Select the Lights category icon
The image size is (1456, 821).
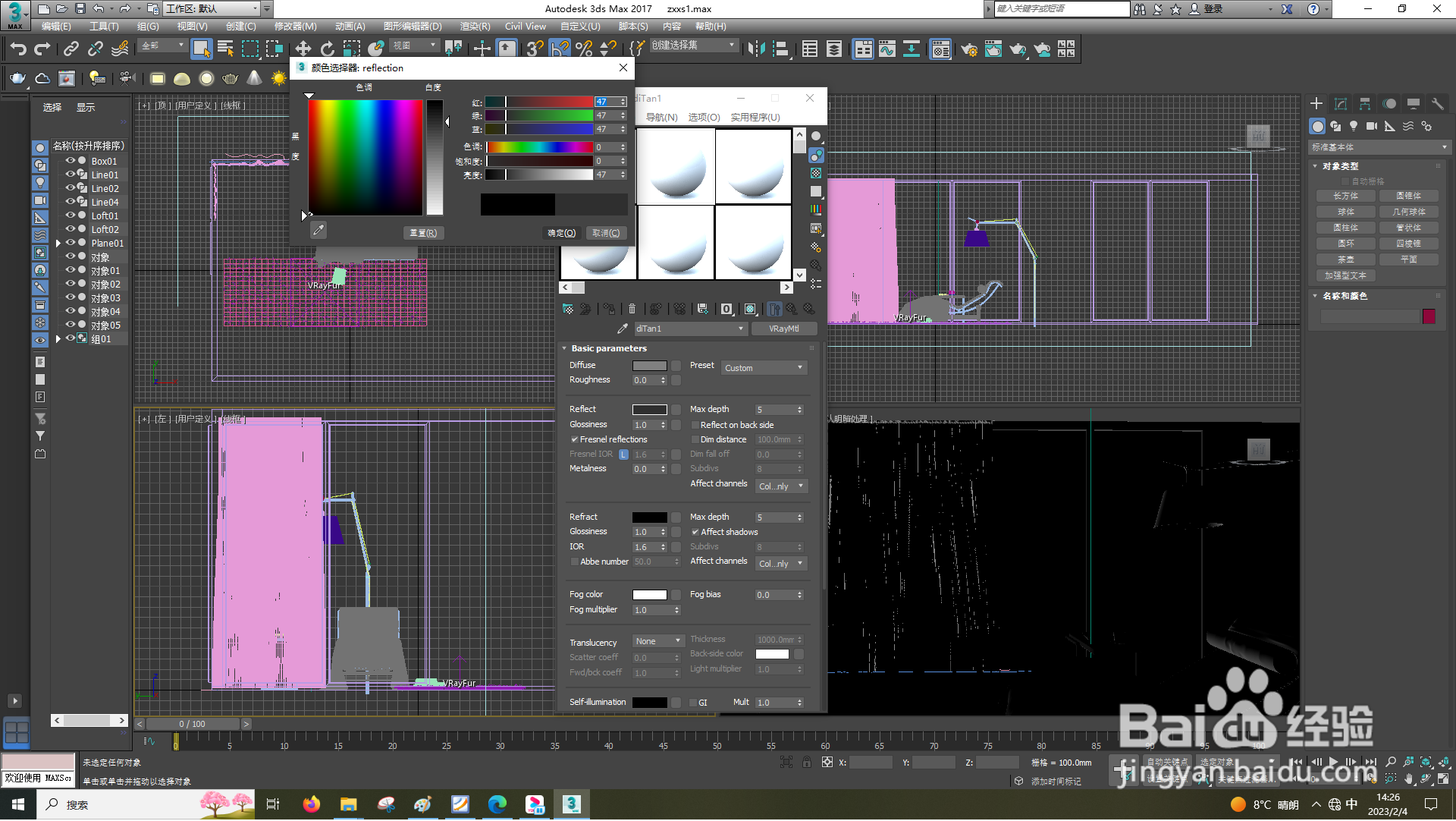tap(1354, 126)
